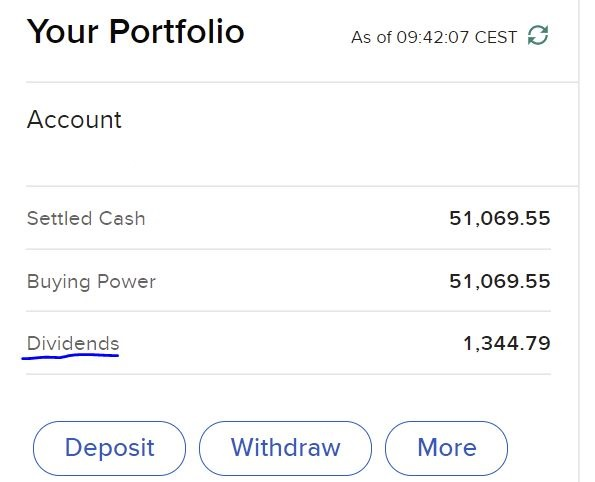
Task: Open the Deposit funds dialog
Action: (109, 448)
